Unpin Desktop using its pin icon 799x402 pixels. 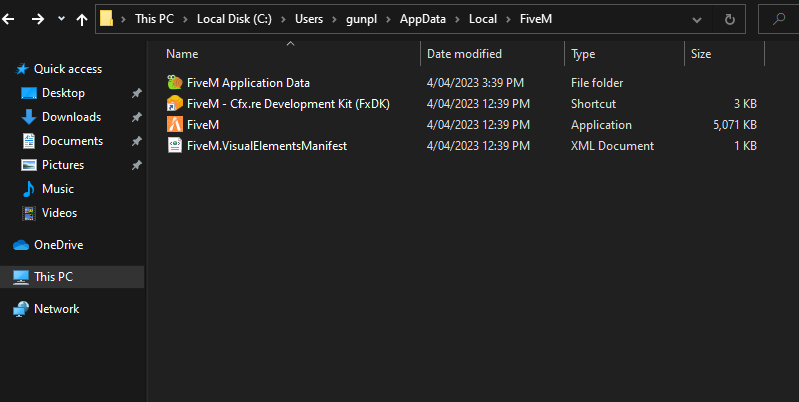click(x=136, y=93)
